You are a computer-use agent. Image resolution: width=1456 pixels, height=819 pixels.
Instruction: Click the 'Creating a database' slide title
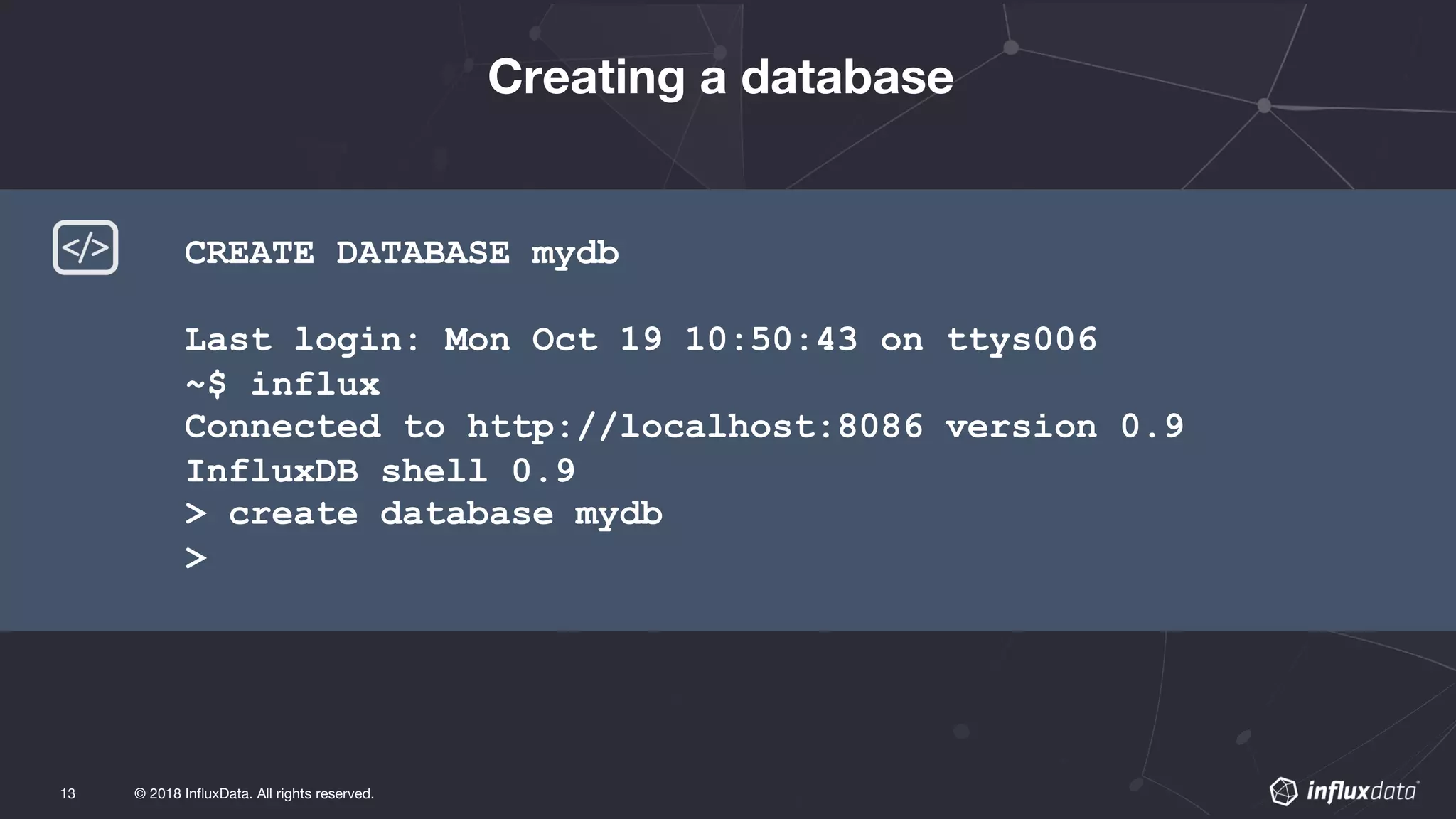[720, 77]
